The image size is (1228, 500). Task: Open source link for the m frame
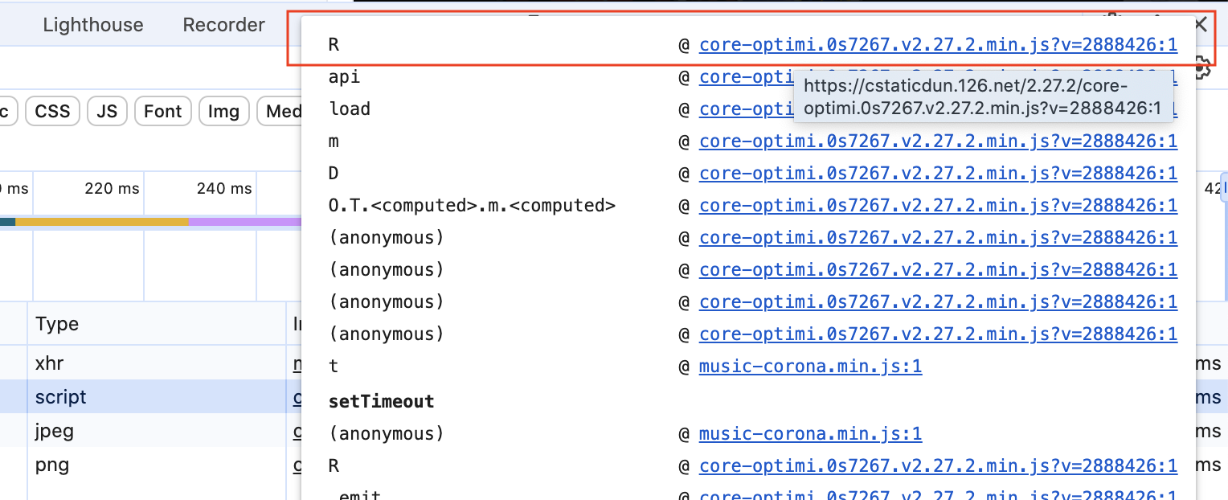tap(937, 142)
